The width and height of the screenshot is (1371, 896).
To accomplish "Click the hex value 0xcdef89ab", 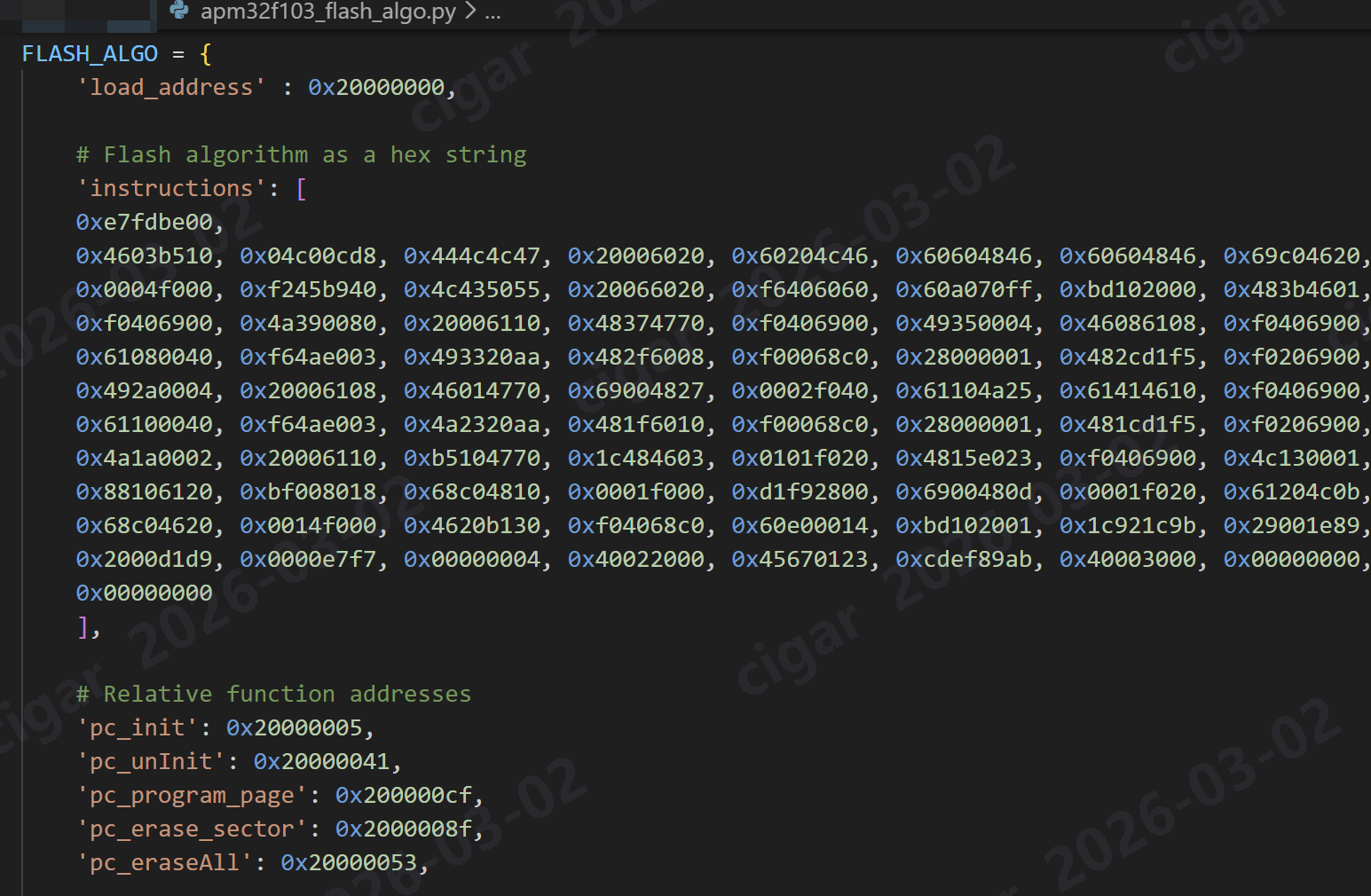I will click(964, 560).
